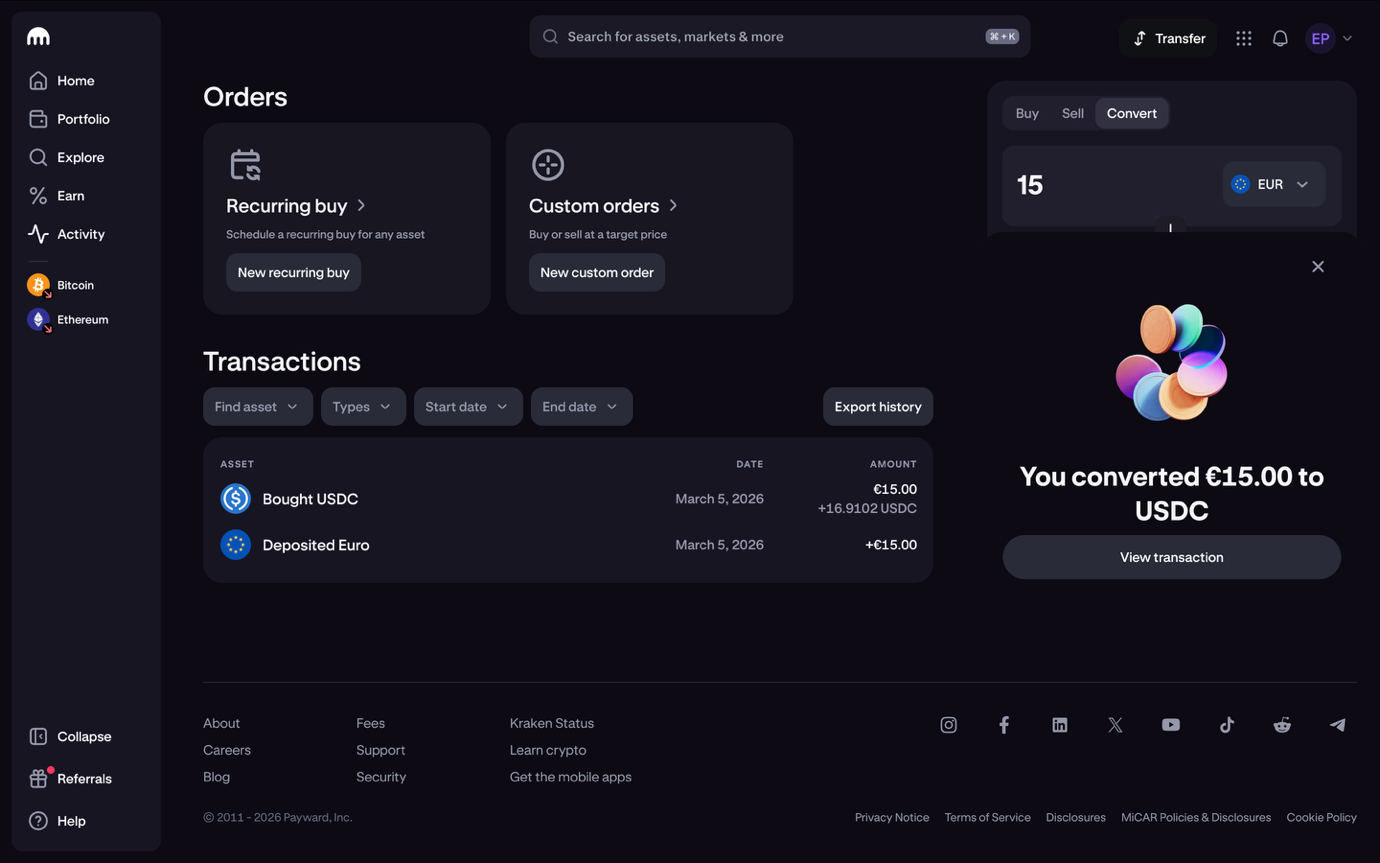Image resolution: width=1380 pixels, height=863 pixels.
Task: Click the Referrals gift icon
Action: (38, 779)
